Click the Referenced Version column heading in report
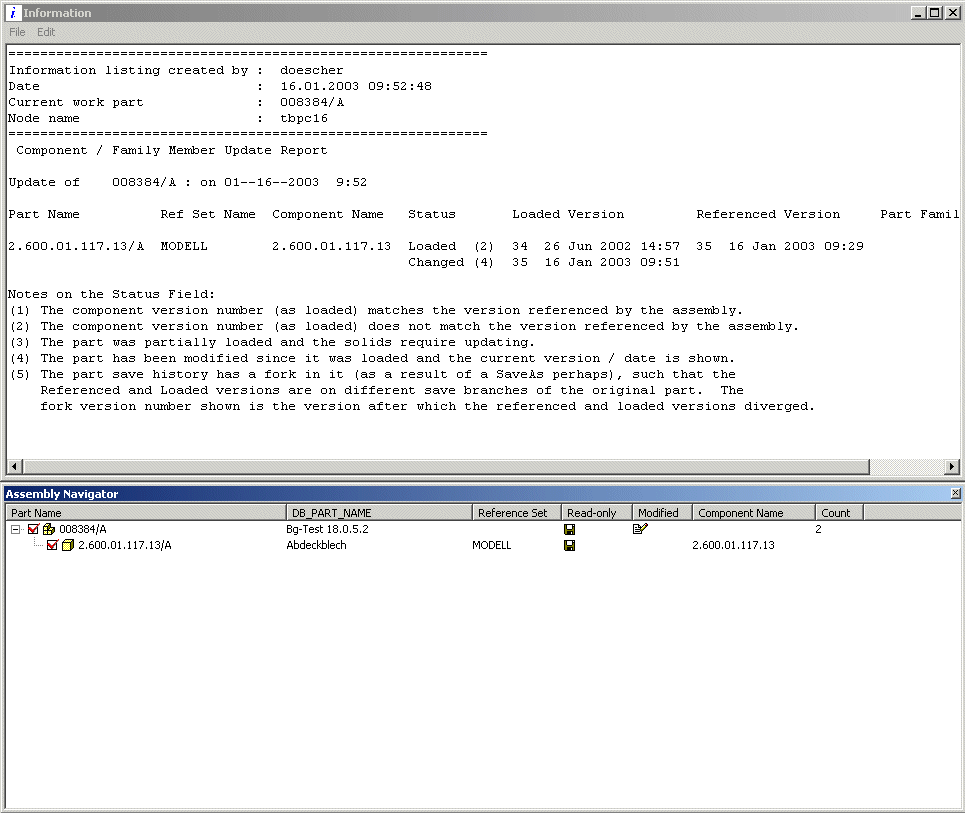Screen dimensions: 965x813 pos(768,214)
